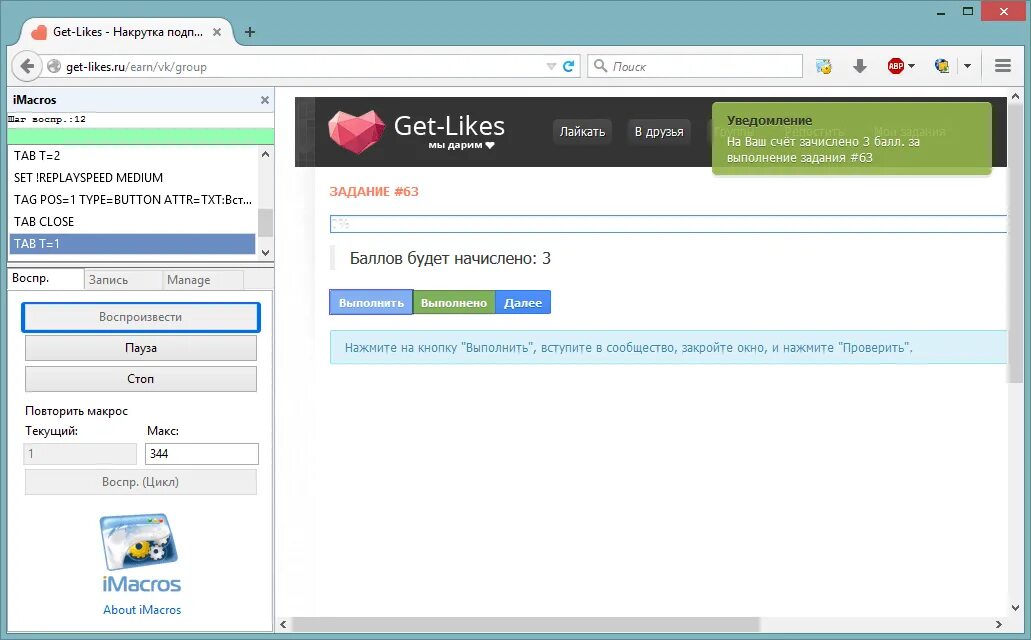Click the Воспроизвести play button
Image resolution: width=1031 pixels, height=640 pixels.
point(141,317)
